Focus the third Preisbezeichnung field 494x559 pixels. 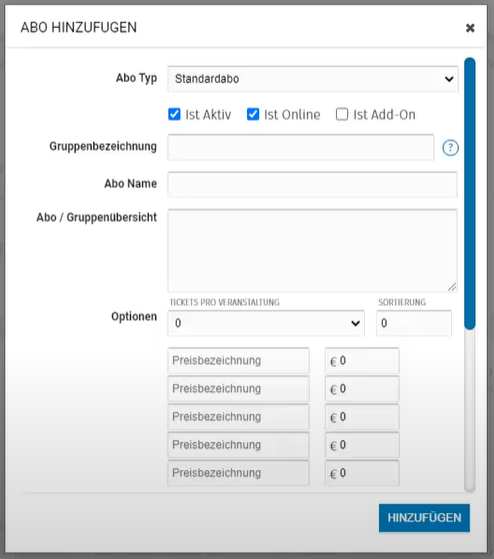238,417
